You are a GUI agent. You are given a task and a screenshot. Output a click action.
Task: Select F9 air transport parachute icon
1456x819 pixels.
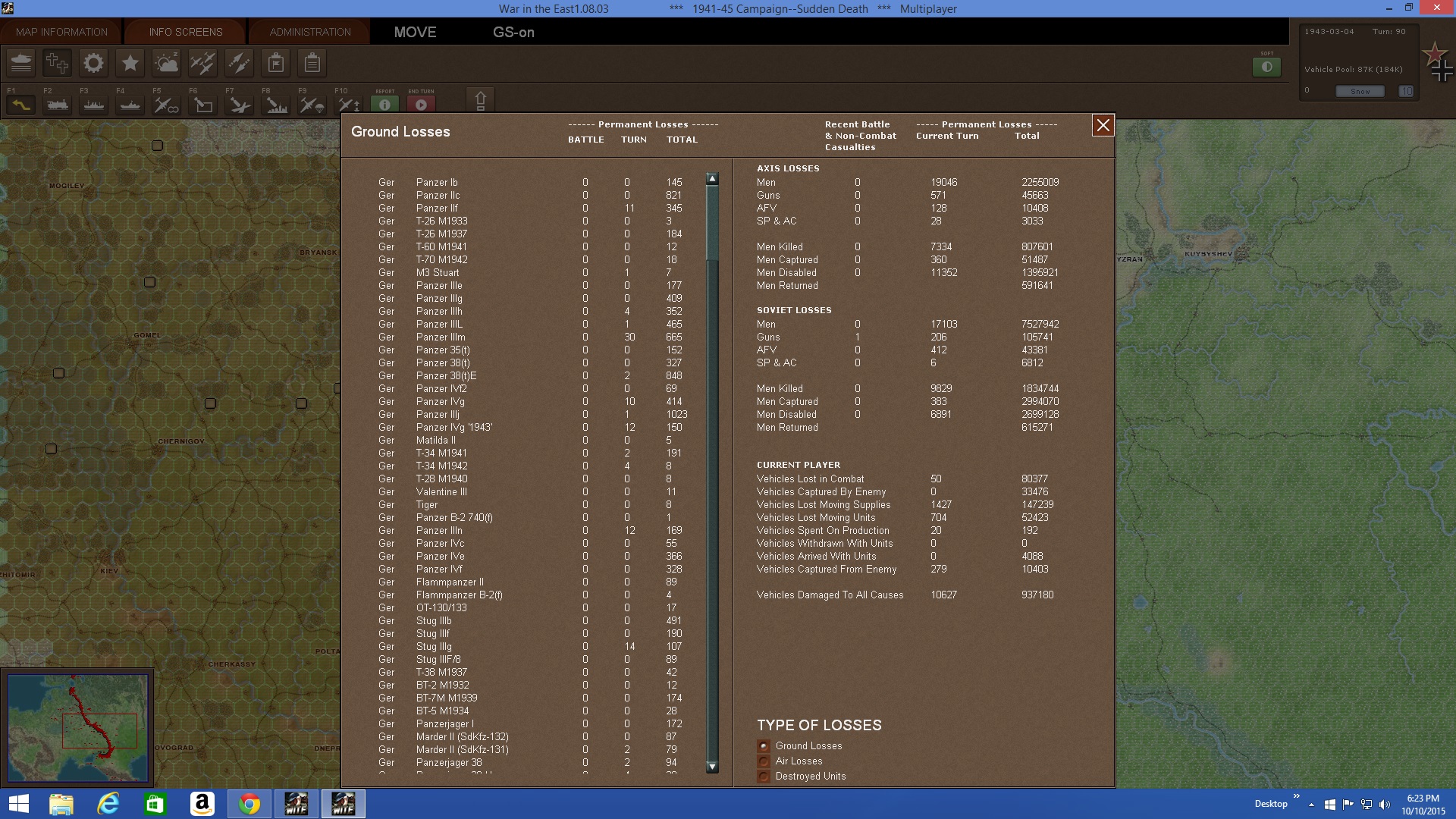coord(312,105)
